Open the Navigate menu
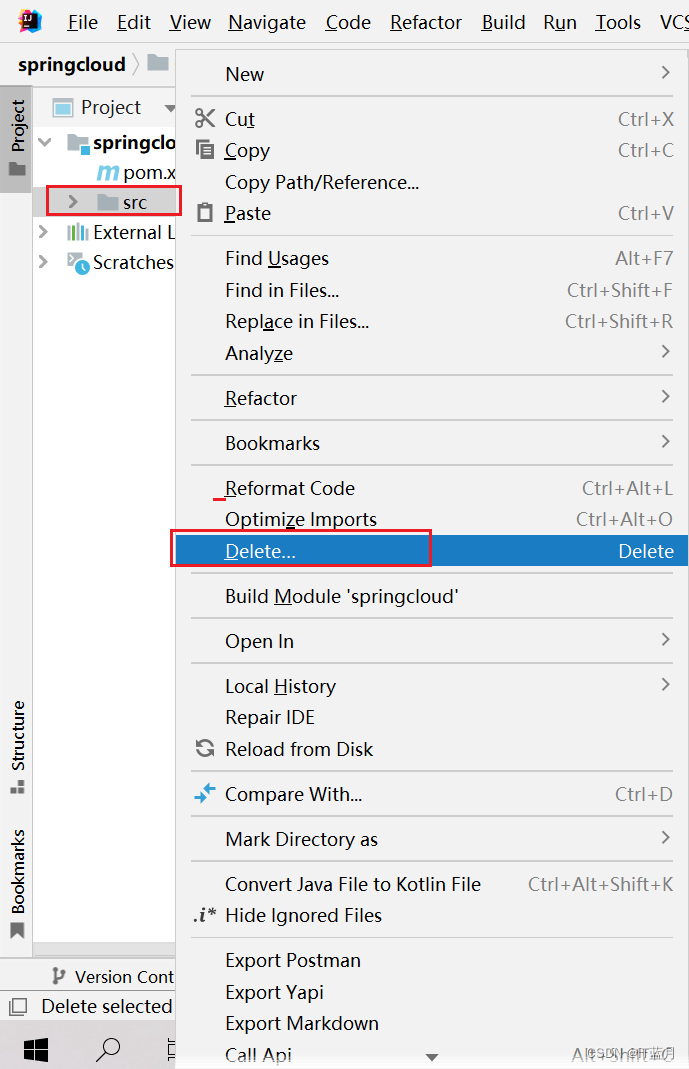The image size is (689, 1069). (266, 21)
